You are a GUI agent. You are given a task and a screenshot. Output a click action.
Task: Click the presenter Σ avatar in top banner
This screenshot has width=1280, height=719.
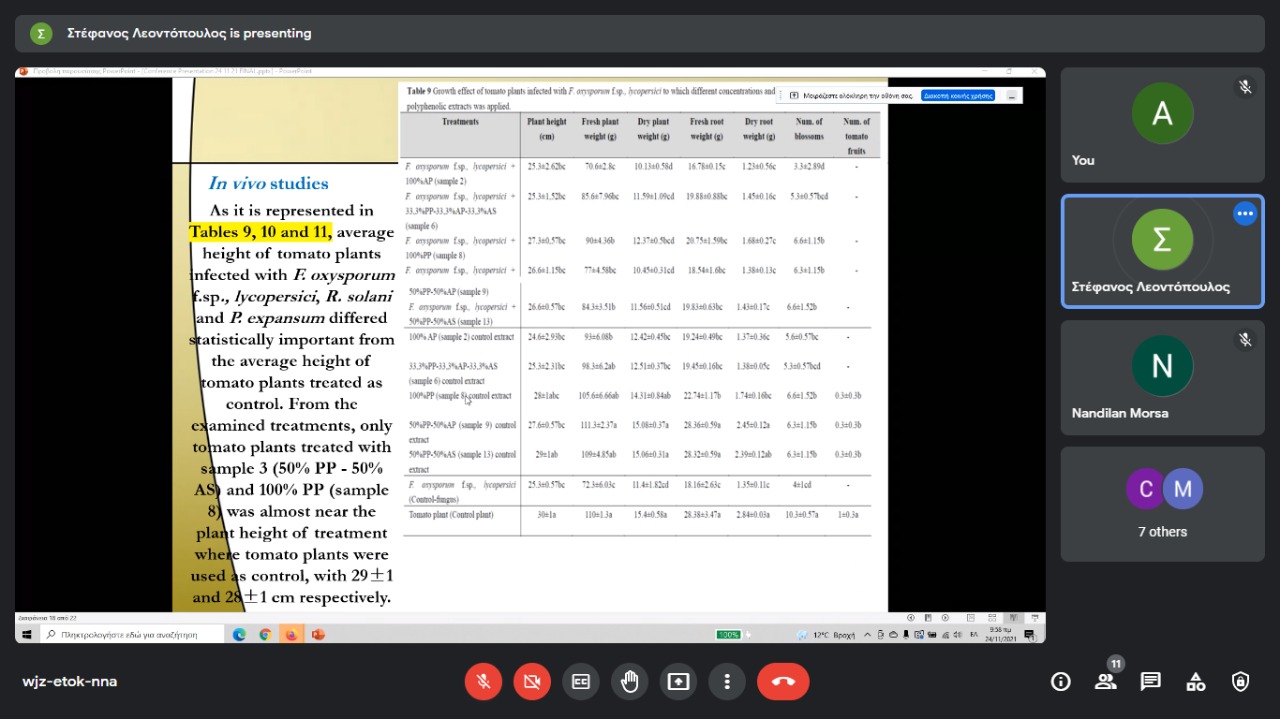tap(41, 33)
